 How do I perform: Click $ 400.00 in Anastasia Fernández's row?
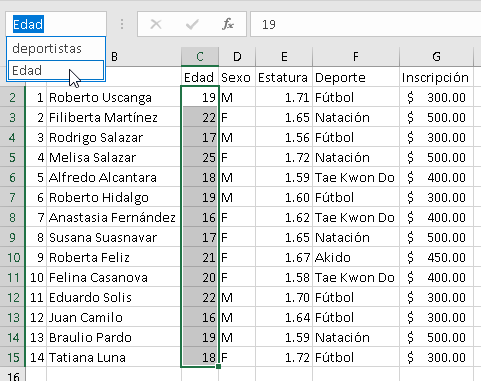point(436,217)
